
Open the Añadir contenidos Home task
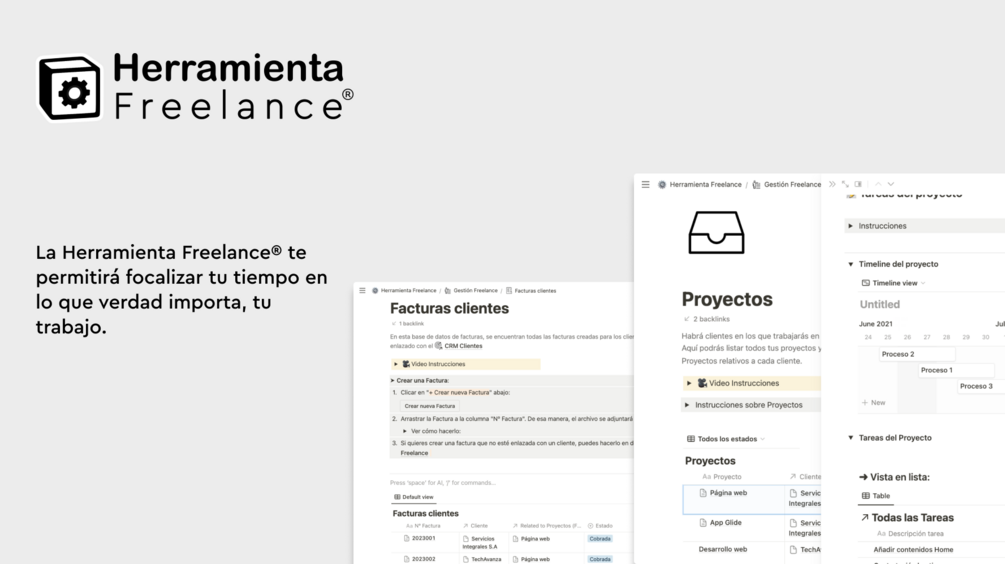click(x=913, y=549)
